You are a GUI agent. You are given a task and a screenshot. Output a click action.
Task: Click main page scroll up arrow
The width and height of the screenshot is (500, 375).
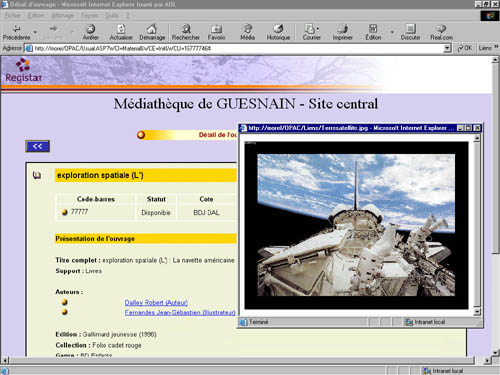495,60
